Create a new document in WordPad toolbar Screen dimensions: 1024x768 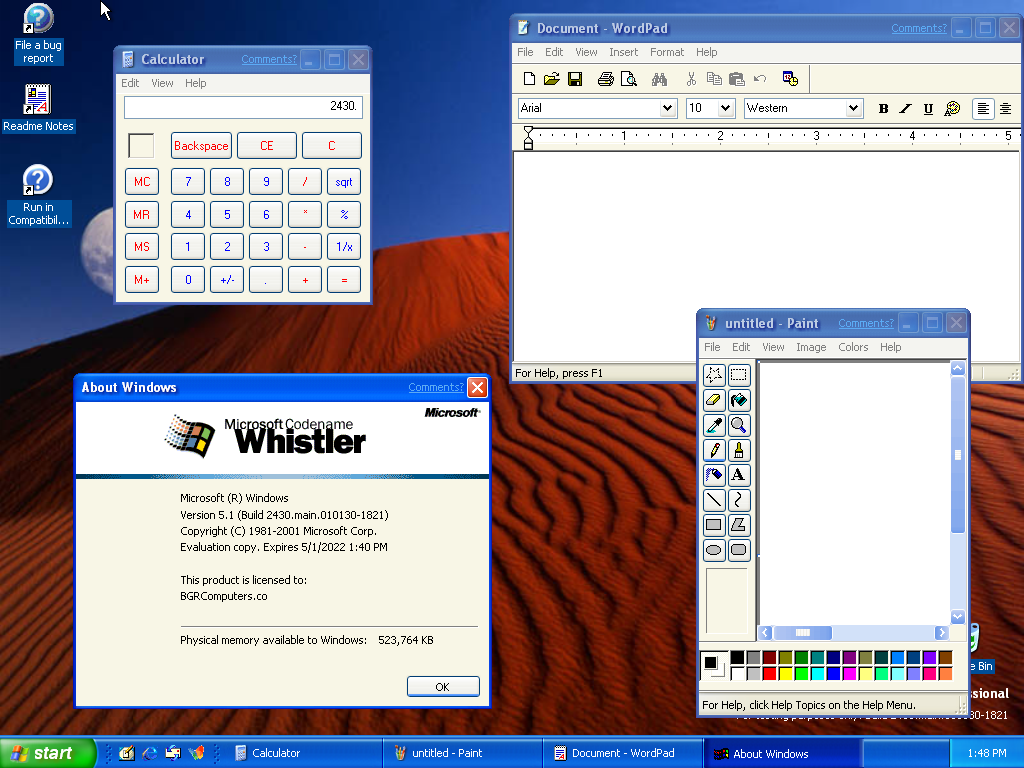click(x=529, y=79)
